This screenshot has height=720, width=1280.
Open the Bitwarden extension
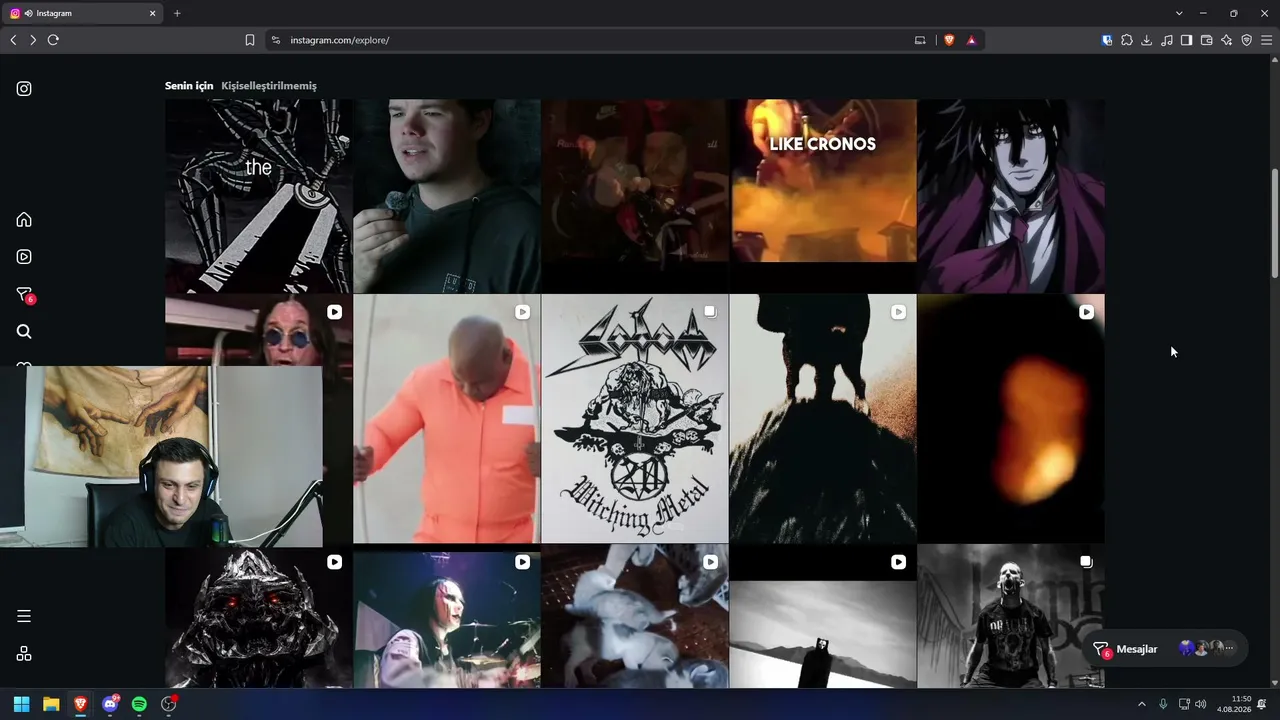point(1107,40)
